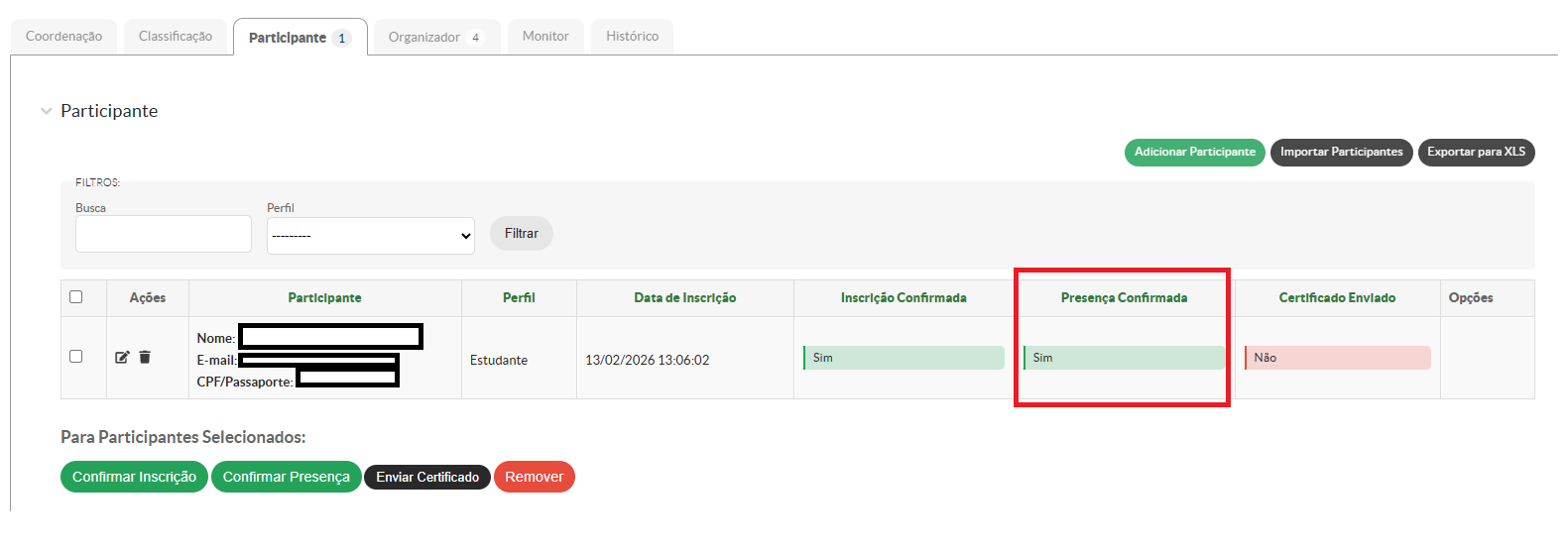Image resolution: width=1568 pixels, height=550 pixels.
Task: Check the participant row checkbox
Action: click(76, 357)
